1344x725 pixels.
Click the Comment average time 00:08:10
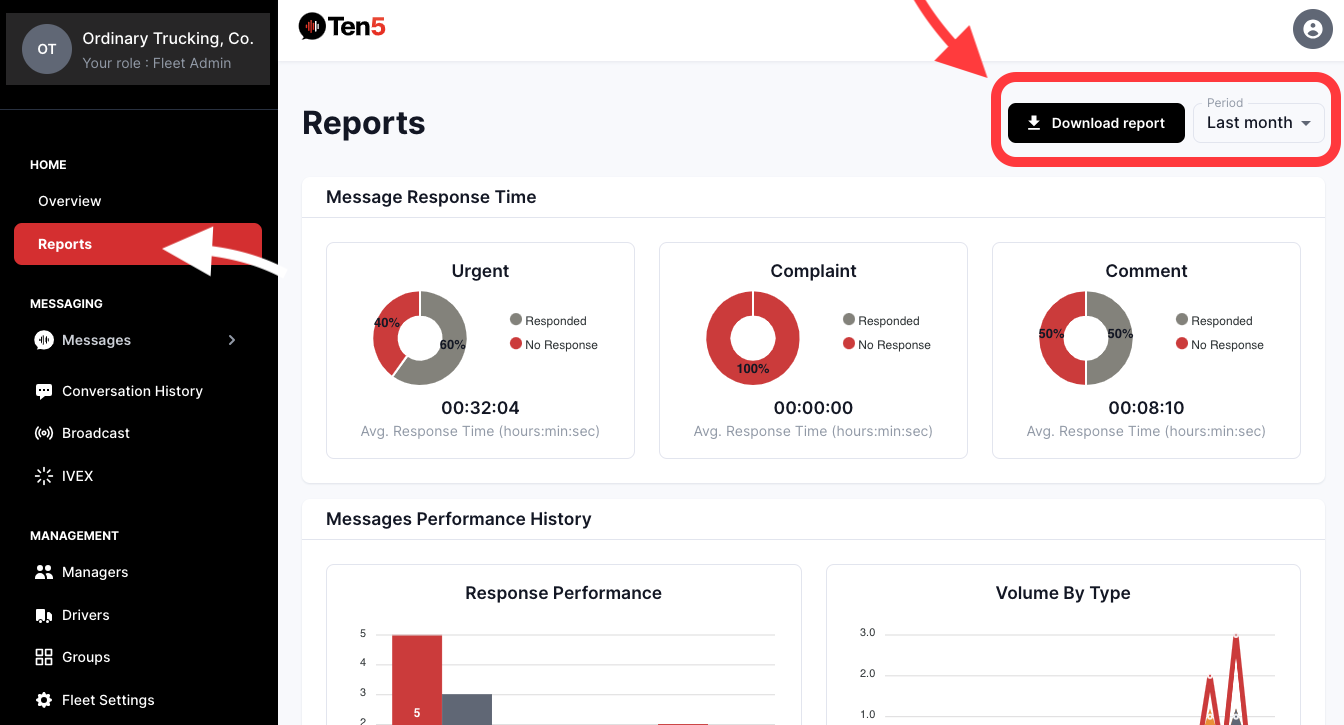1146,408
